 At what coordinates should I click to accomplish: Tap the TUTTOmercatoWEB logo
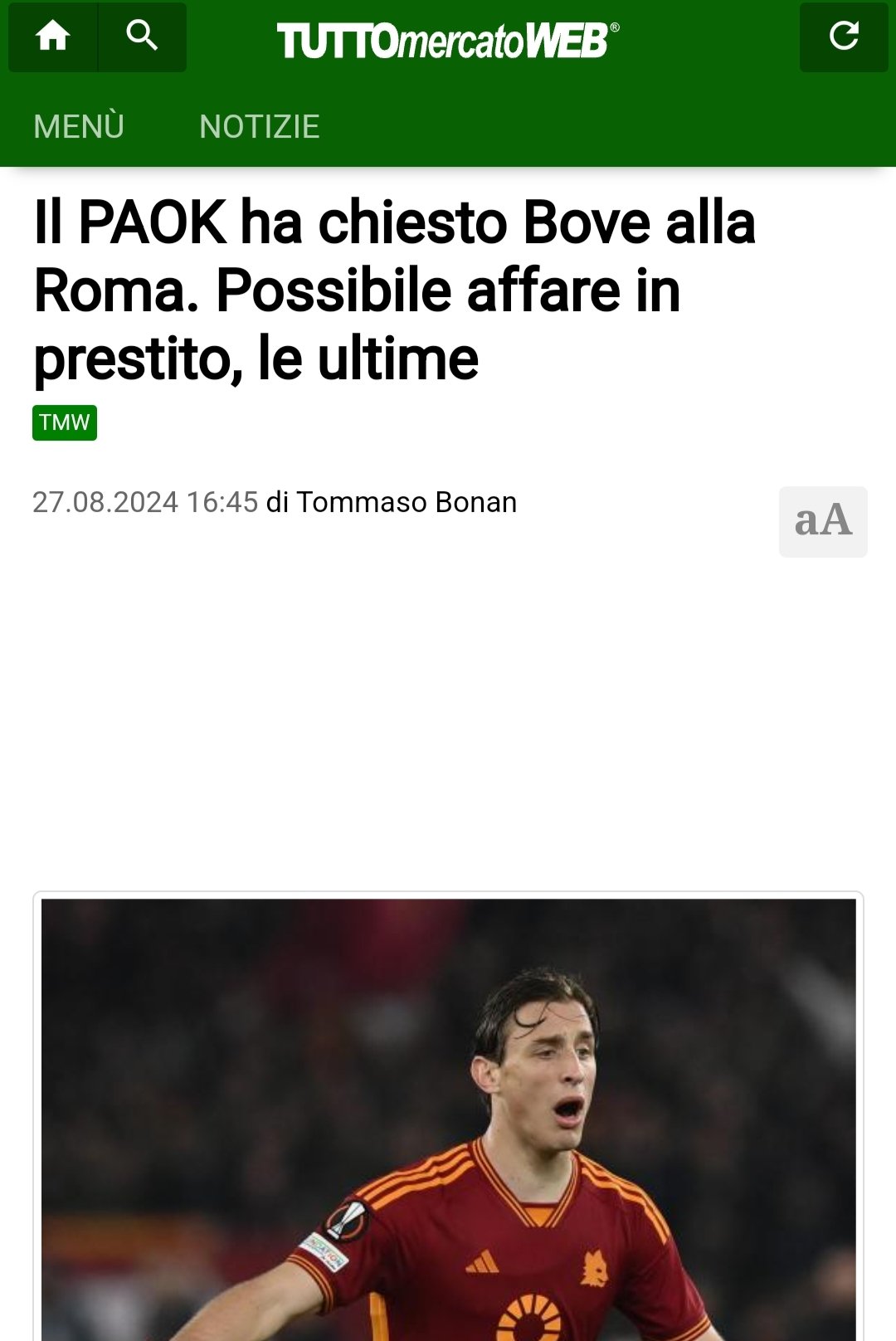[x=448, y=40]
